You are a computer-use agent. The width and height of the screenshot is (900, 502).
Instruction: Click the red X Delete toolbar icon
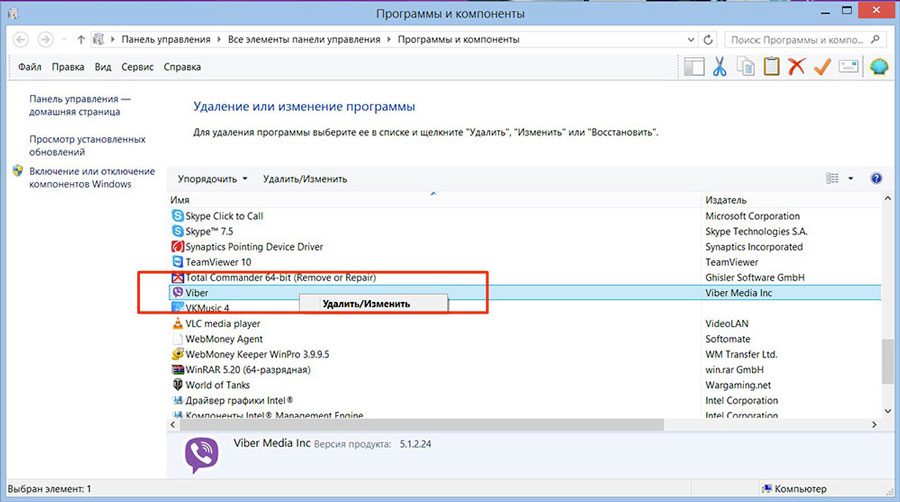click(x=797, y=67)
